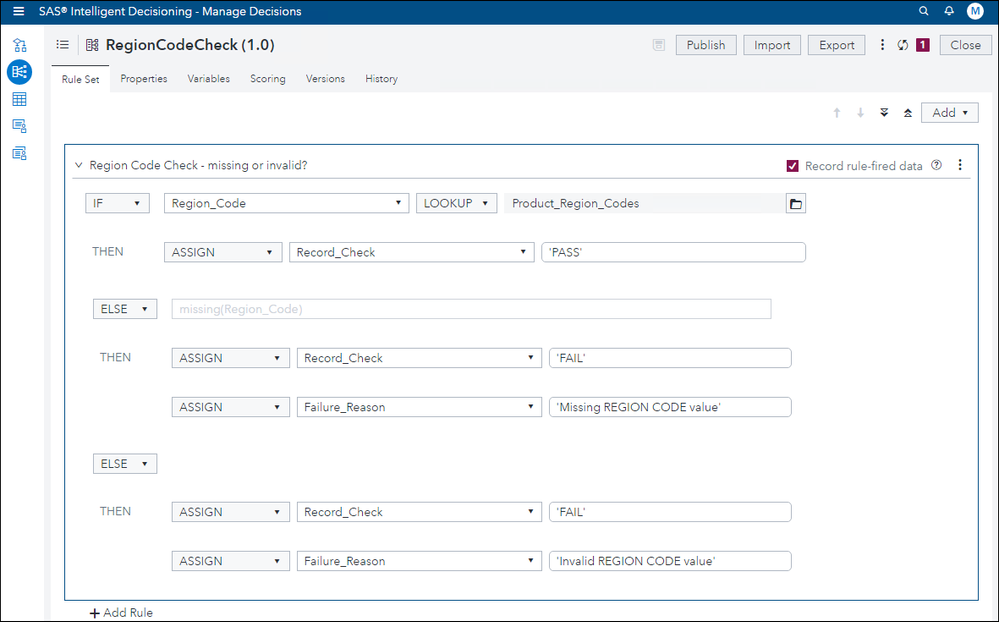Click the Add Rule link
The image size is (999, 622).
click(x=121, y=613)
